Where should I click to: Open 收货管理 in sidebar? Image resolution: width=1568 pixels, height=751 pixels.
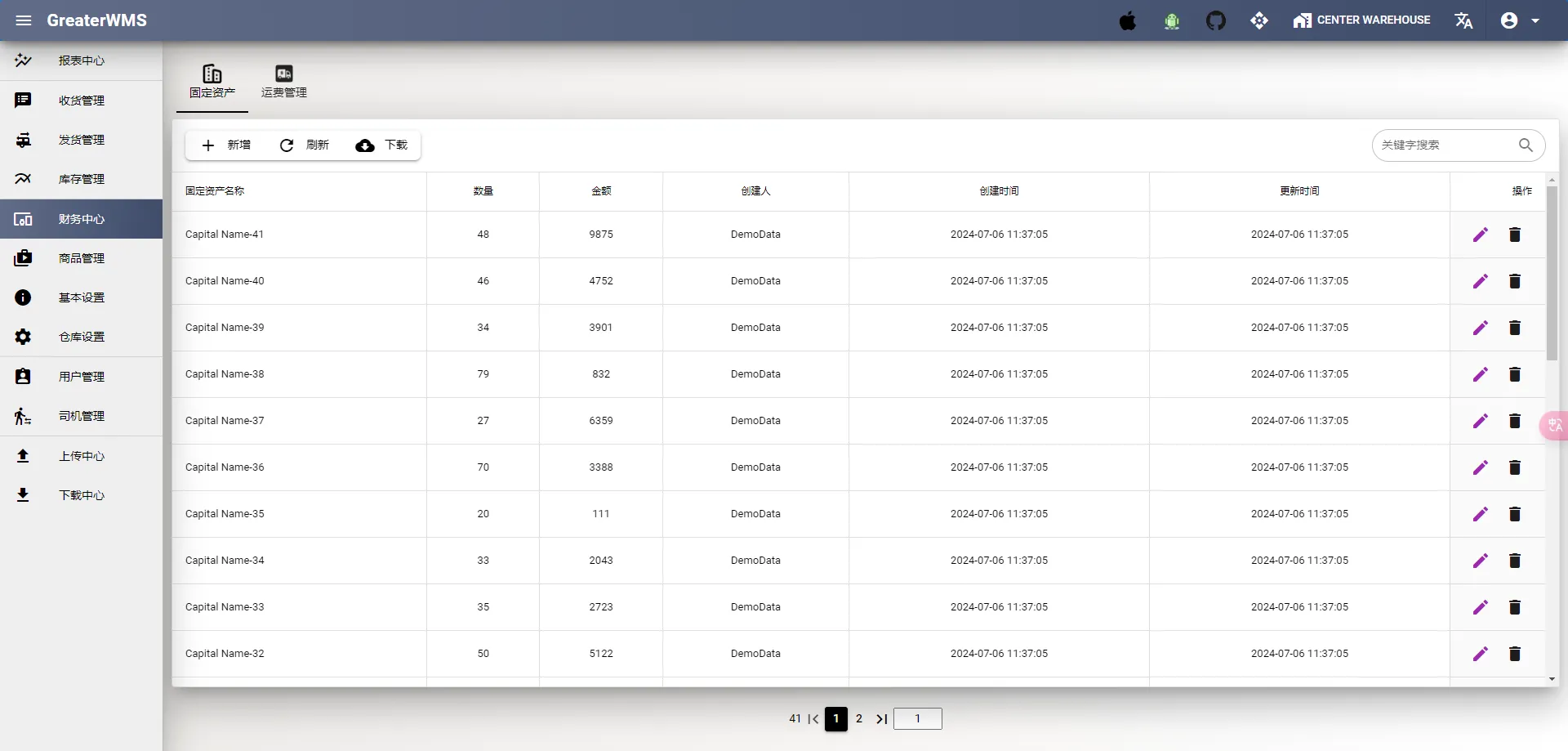81,101
